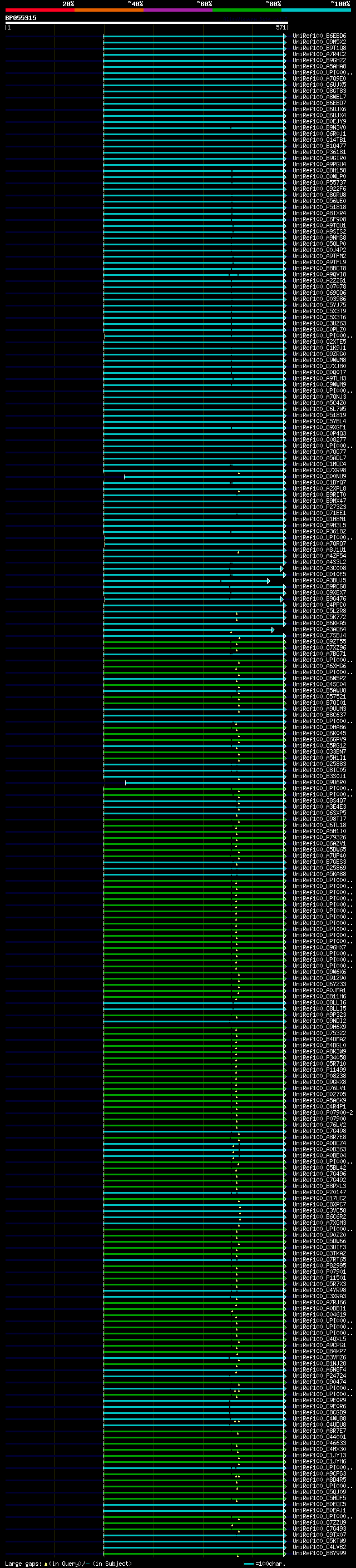The image size is (356, 1568).
Task: Click the Large gaps legend text
Action: pyautogui.click(x=68, y=1563)
